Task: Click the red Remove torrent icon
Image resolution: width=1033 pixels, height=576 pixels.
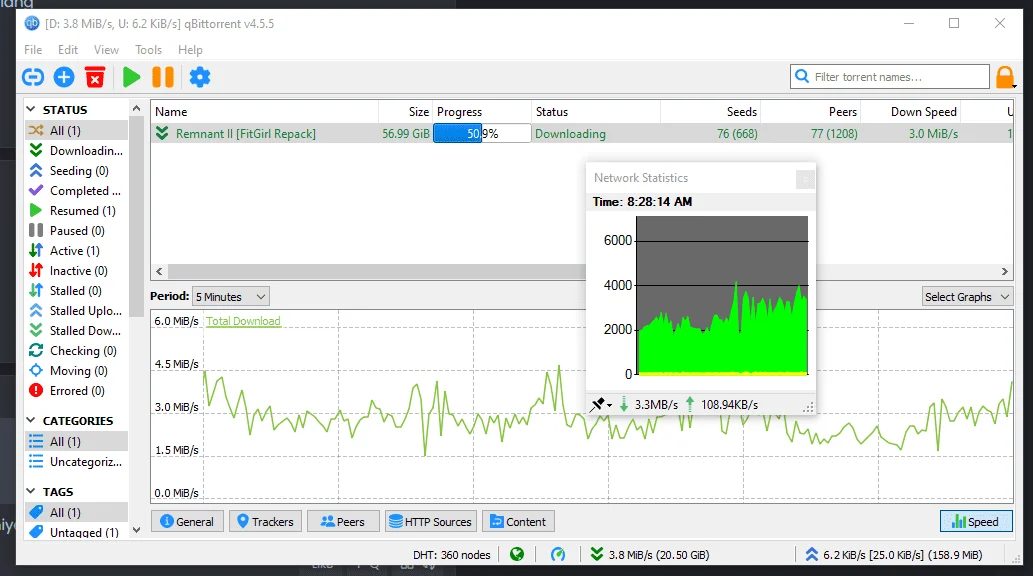Action: 95,77
